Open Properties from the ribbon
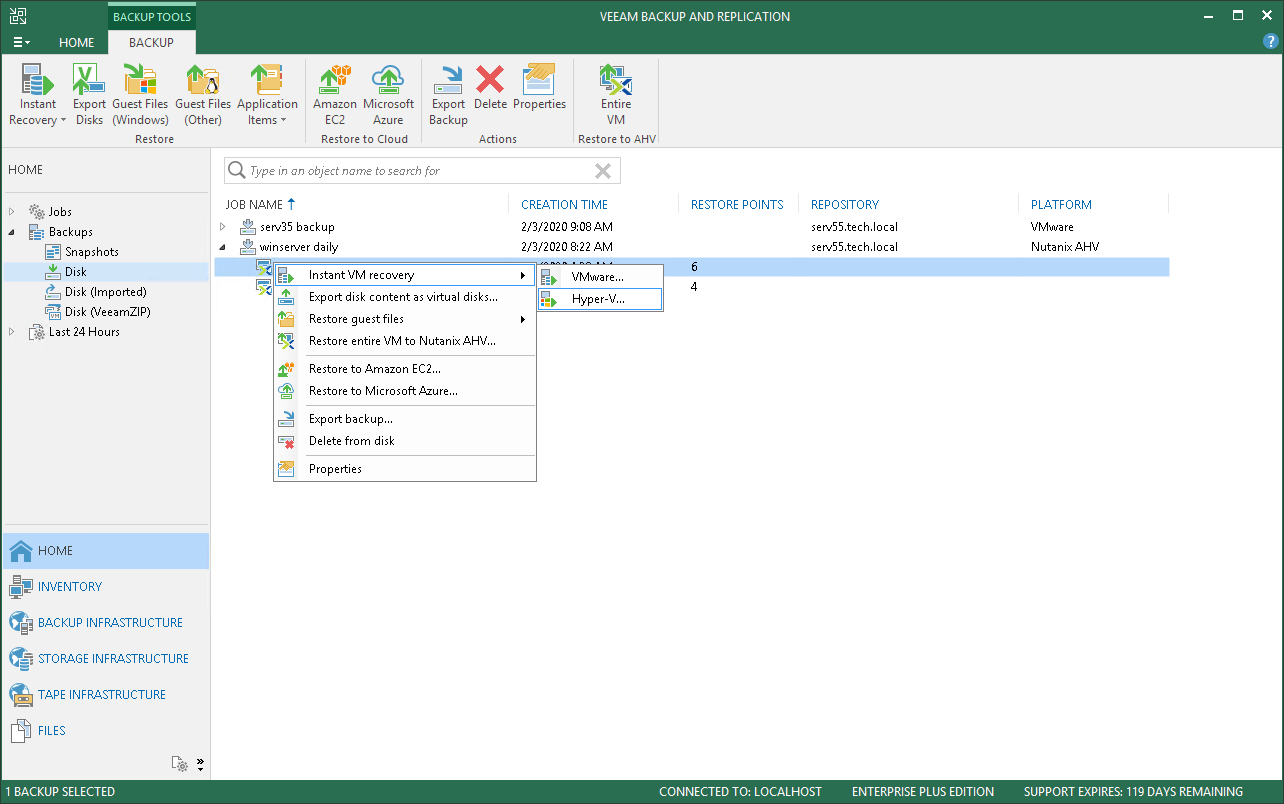The image size is (1284, 804). tap(539, 88)
